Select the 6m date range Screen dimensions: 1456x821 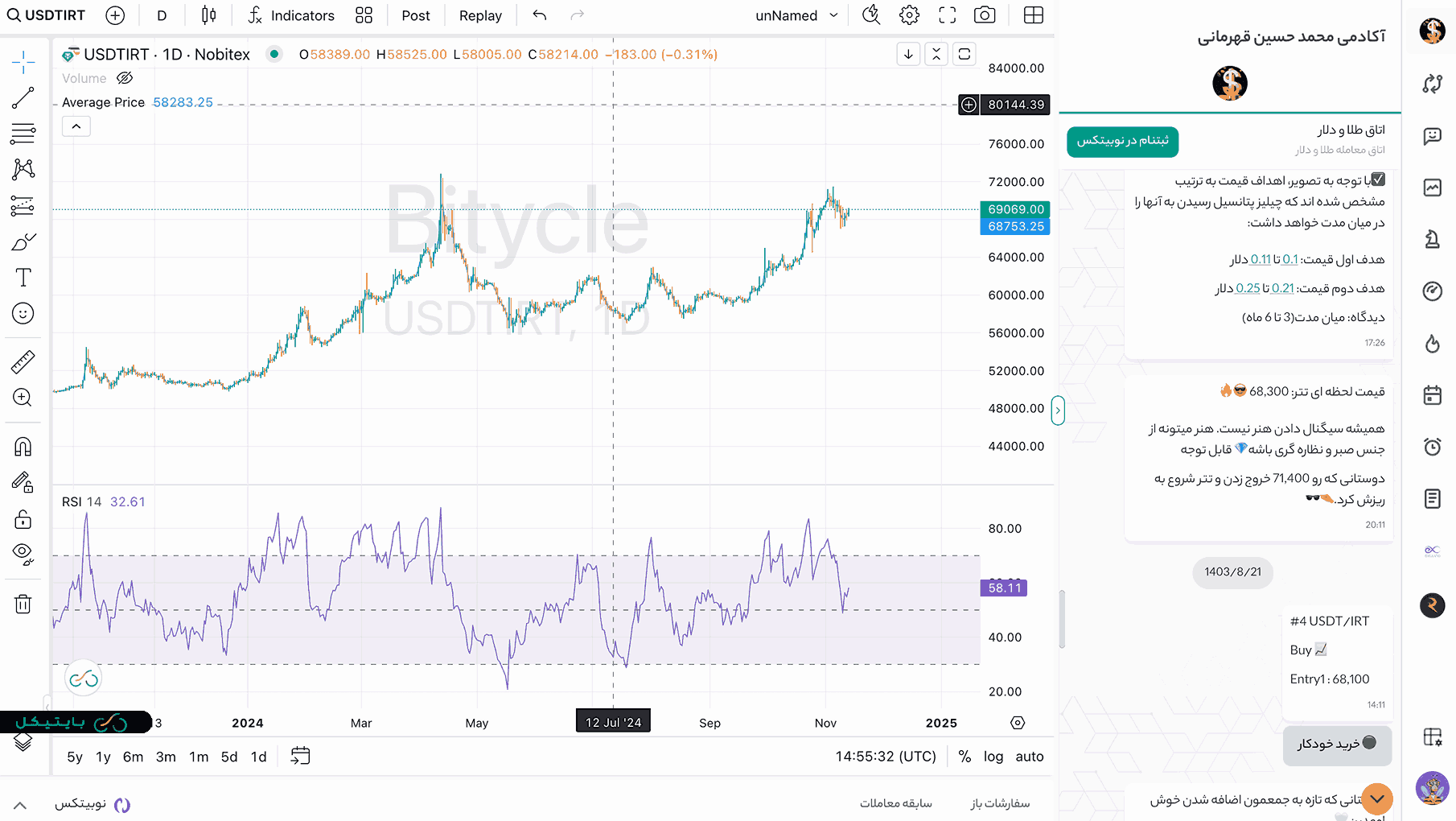pos(133,757)
